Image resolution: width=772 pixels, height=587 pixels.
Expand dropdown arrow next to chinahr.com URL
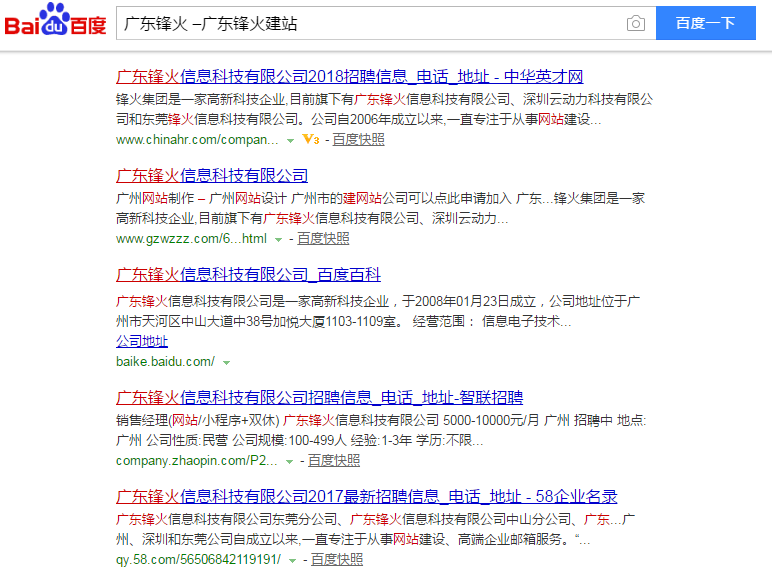[x=290, y=141]
